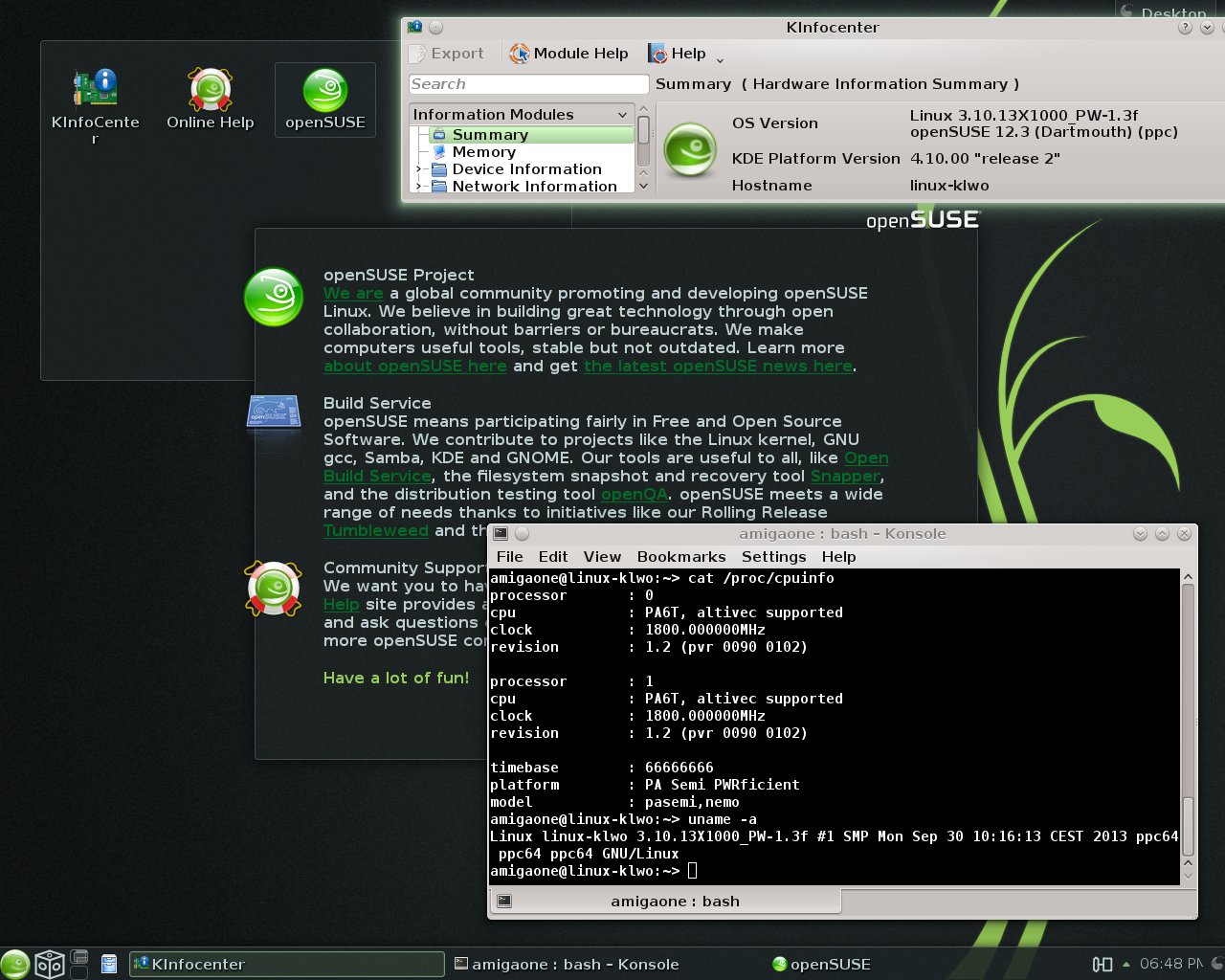Click the Export button in KInfocenter toolbar
The image size is (1225, 980).
[x=447, y=54]
